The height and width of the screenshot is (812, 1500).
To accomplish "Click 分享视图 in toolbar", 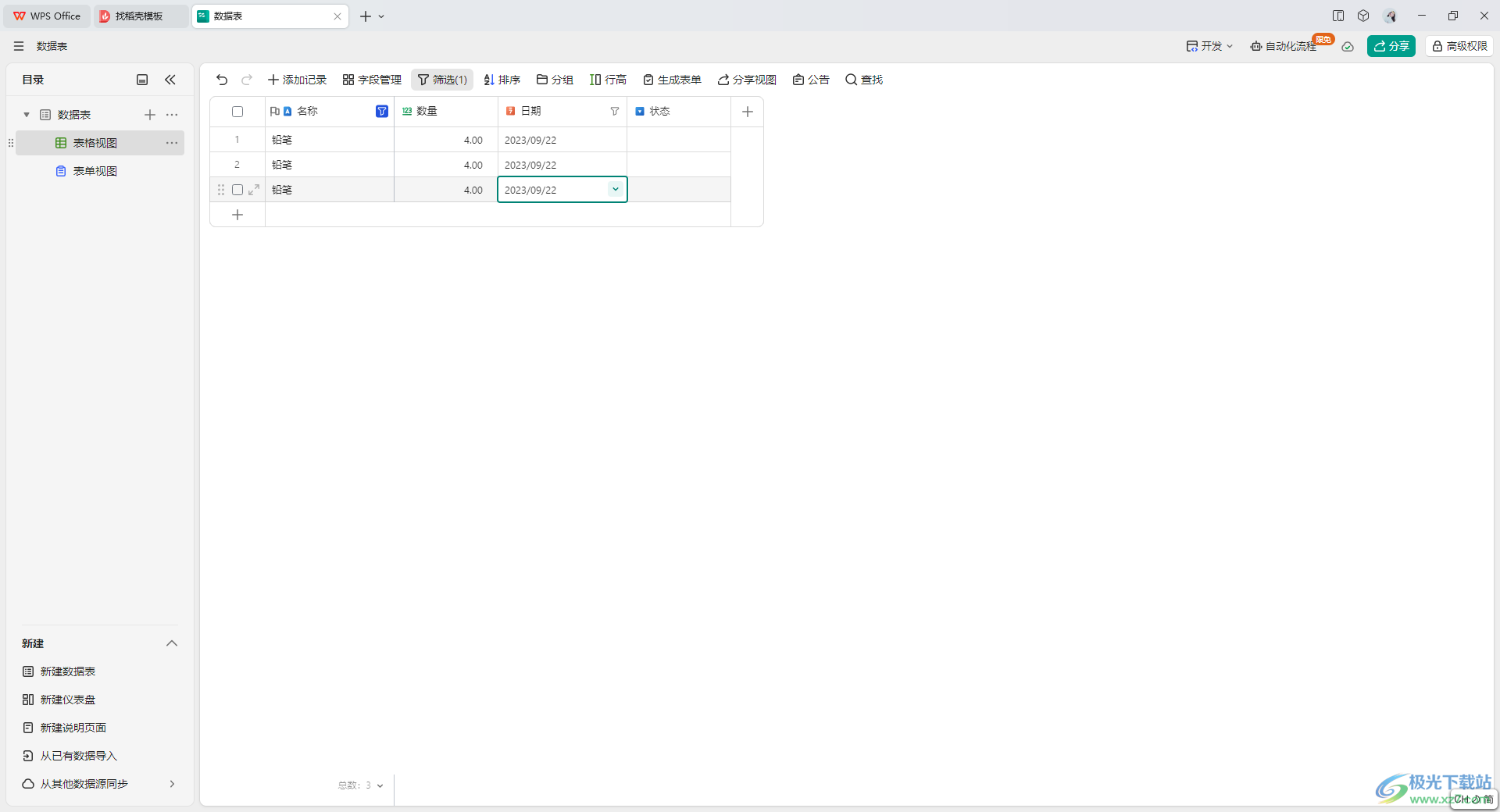I will pyautogui.click(x=747, y=80).
